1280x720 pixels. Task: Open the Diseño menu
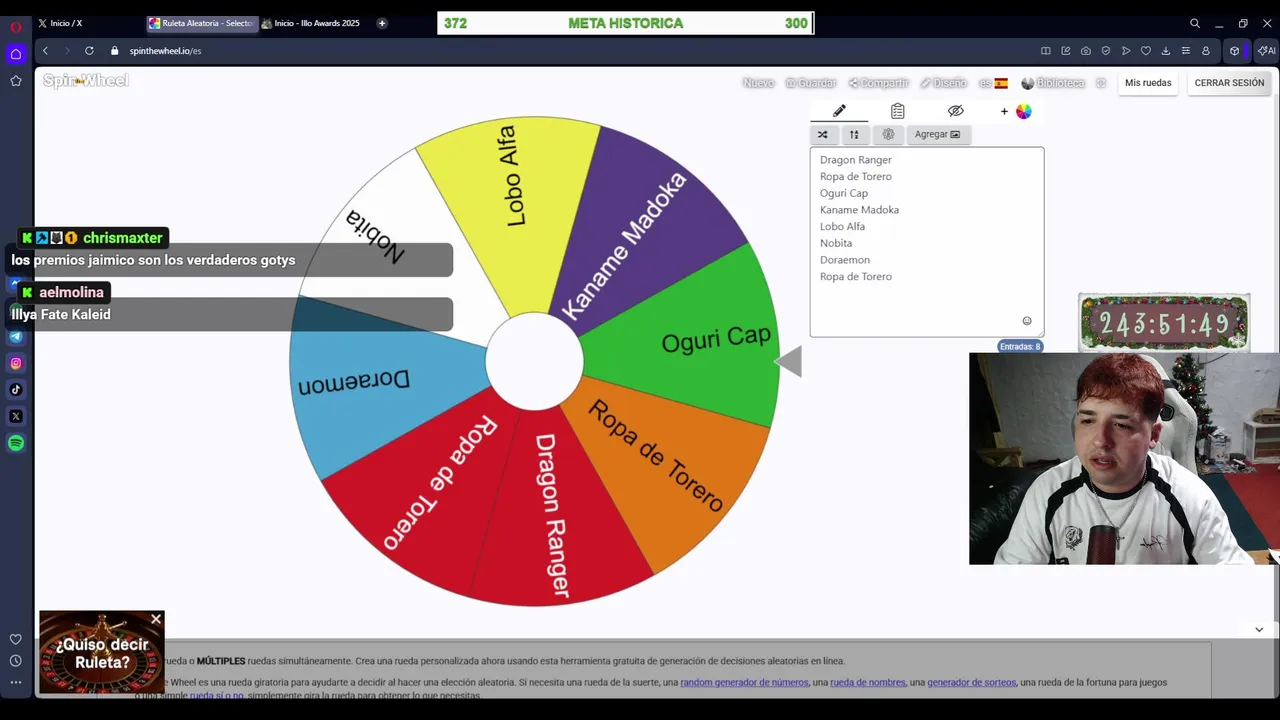pos(943,83)
